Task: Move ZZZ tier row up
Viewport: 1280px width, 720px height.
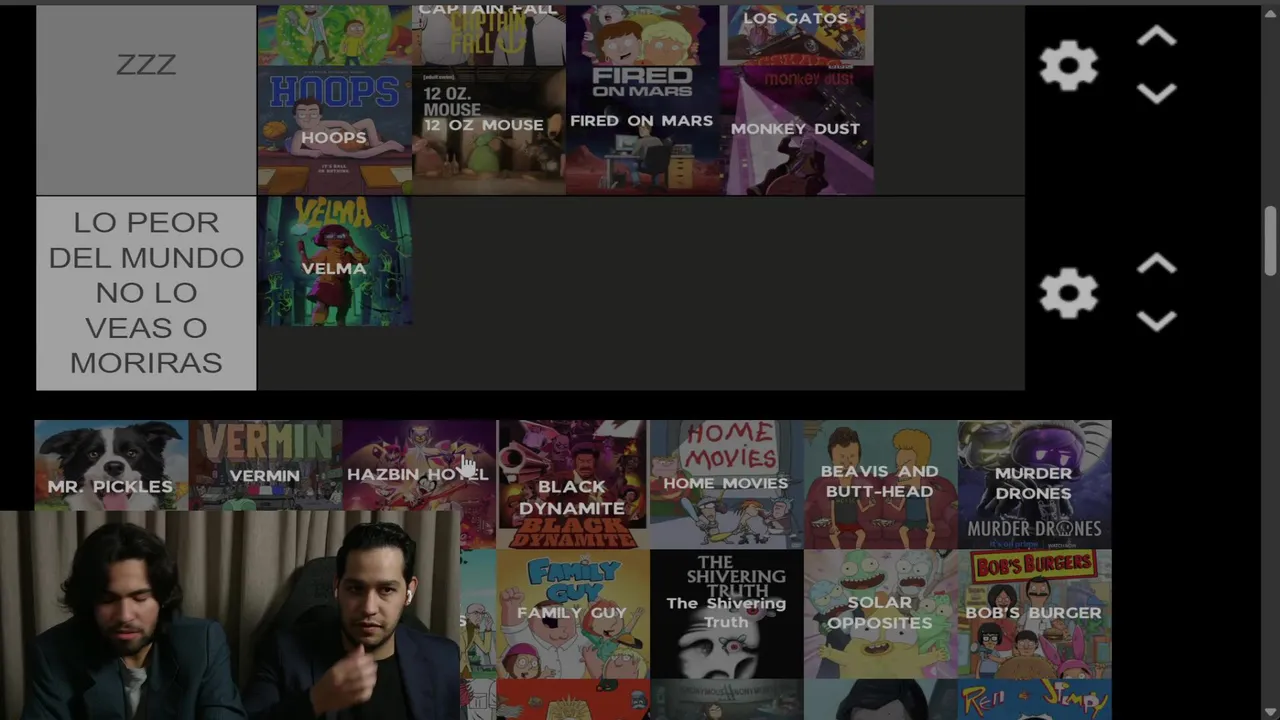Action: (x=1156, y=38)
